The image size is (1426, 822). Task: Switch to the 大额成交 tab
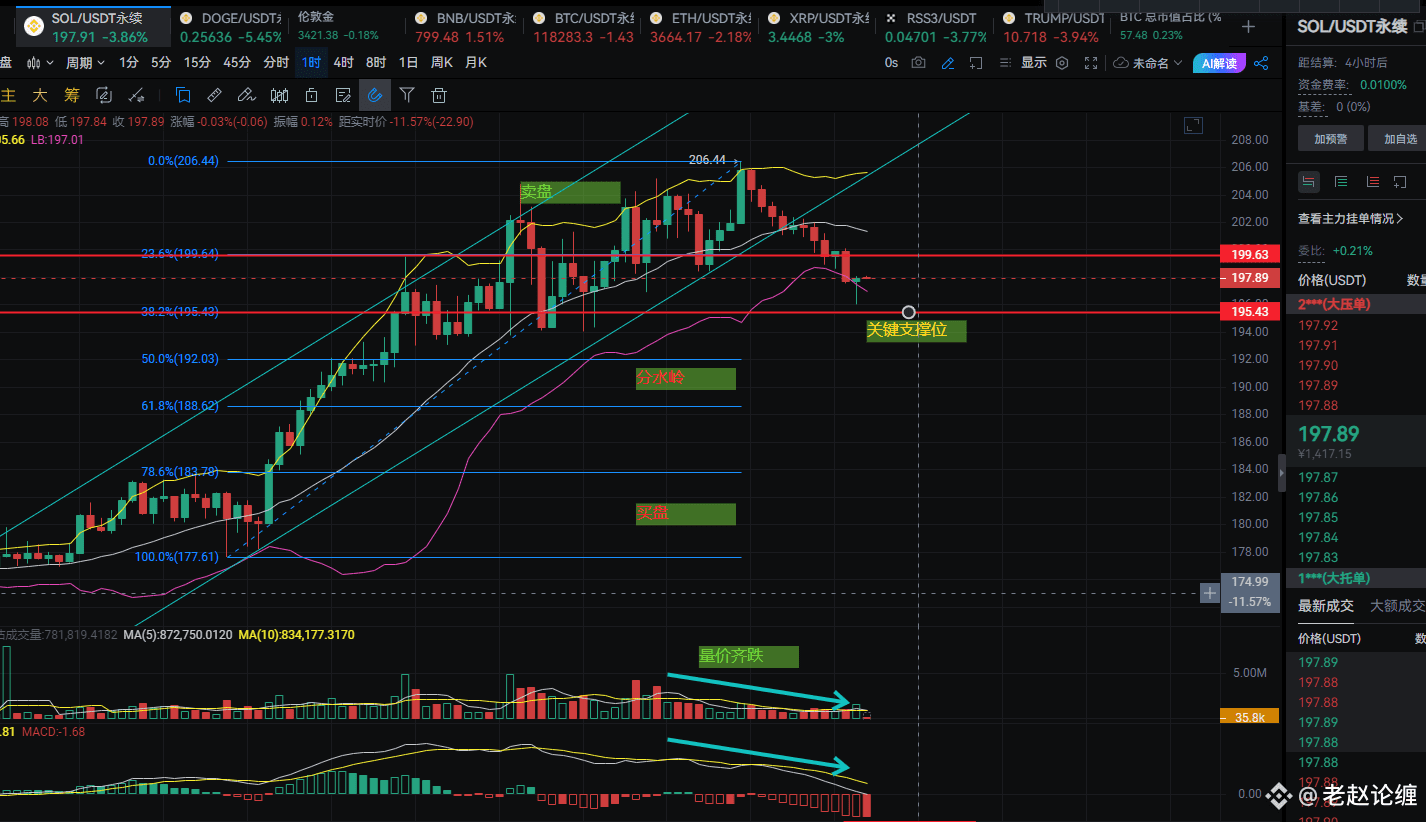coord(1397,605)
